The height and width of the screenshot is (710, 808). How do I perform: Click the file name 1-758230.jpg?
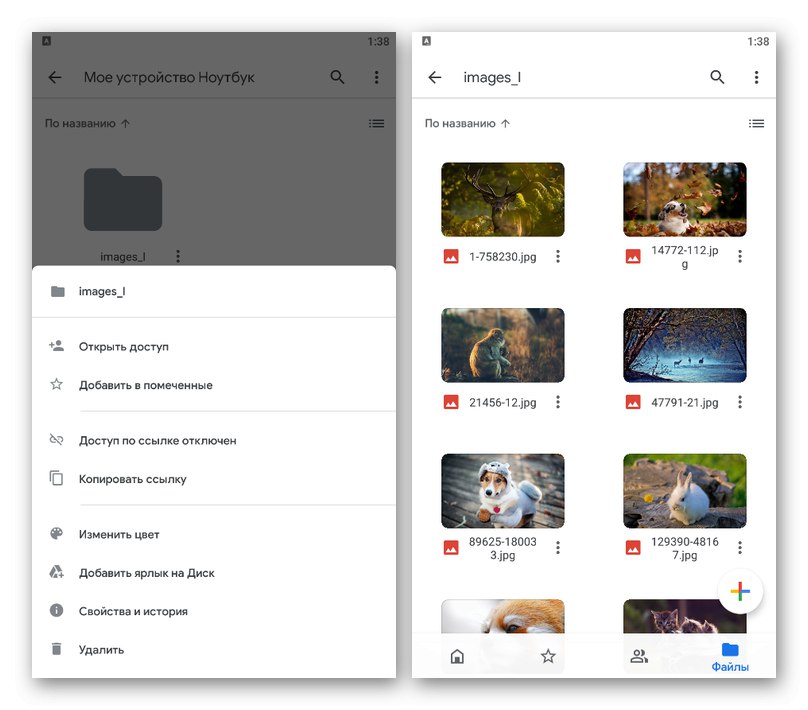tap(502, 257)
